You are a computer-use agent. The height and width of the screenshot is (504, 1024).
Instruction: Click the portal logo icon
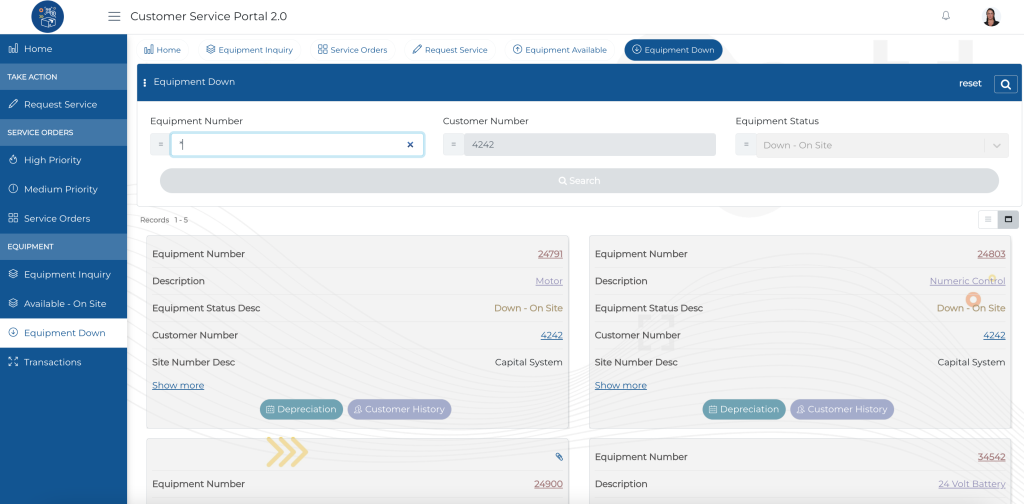coord(48,16)
